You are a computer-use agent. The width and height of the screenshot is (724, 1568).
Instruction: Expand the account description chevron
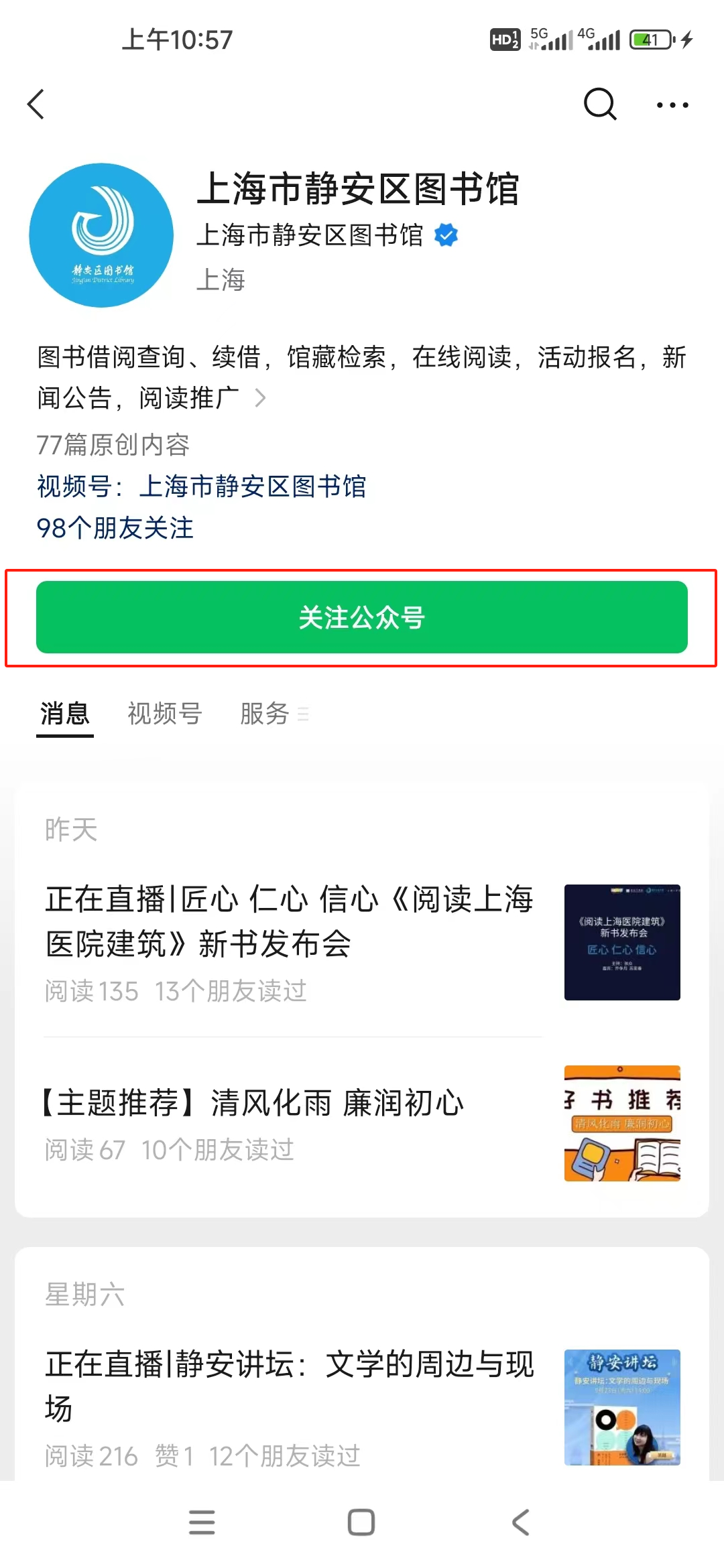tap(261, 398)
